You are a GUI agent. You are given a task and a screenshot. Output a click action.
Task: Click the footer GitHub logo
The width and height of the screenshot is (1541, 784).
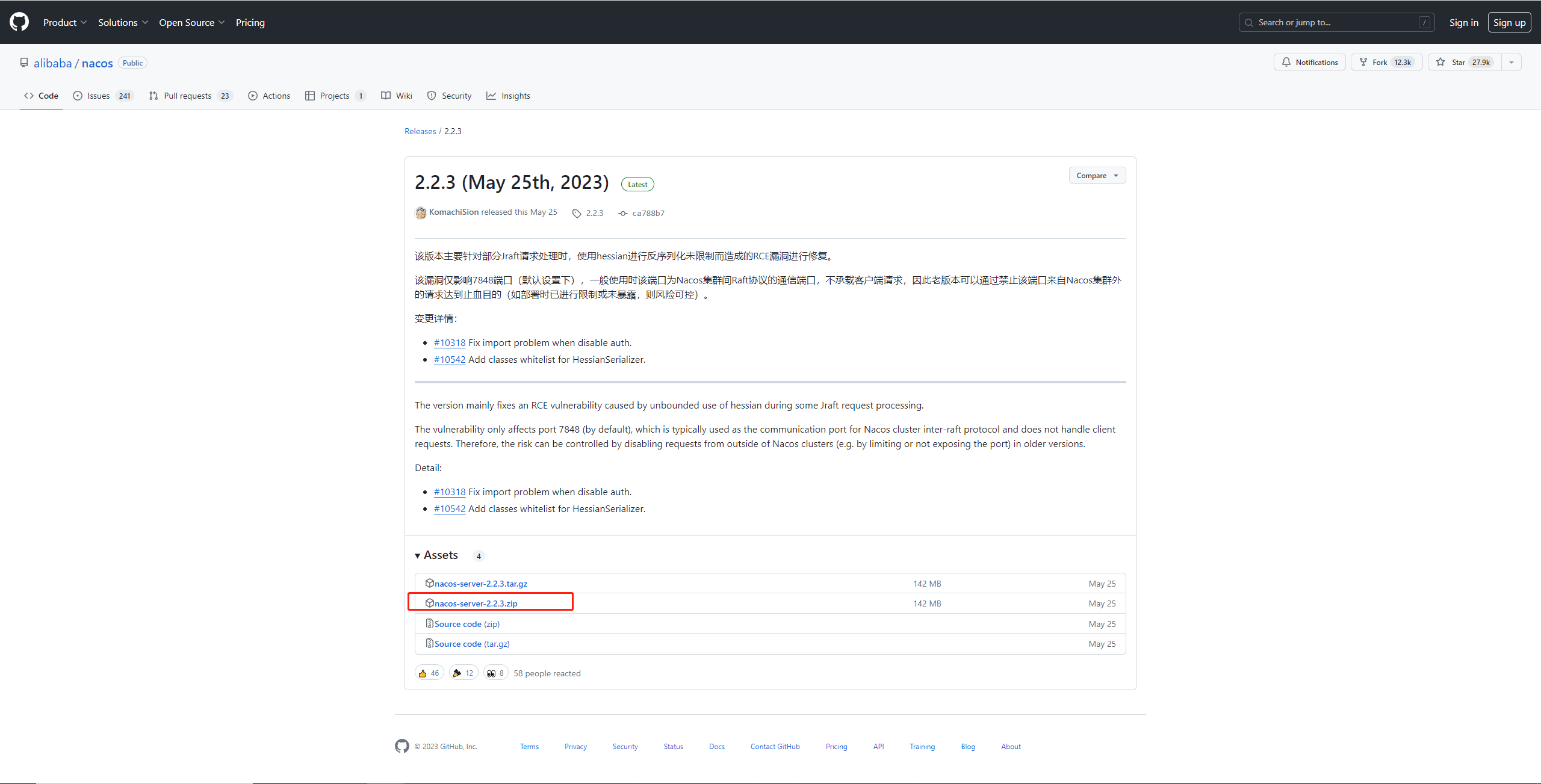(x=402, y=746)
